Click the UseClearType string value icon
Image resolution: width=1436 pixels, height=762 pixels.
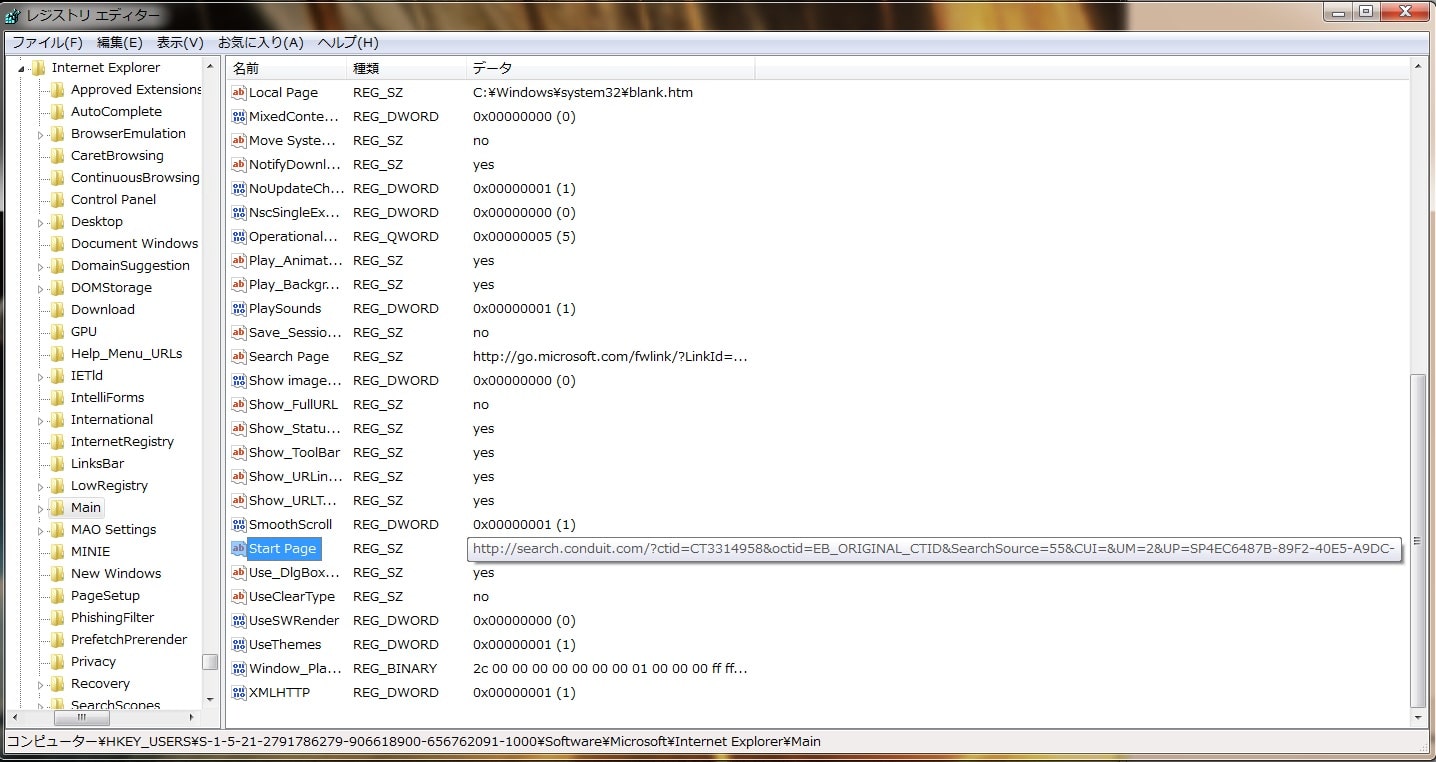point(239,596)
